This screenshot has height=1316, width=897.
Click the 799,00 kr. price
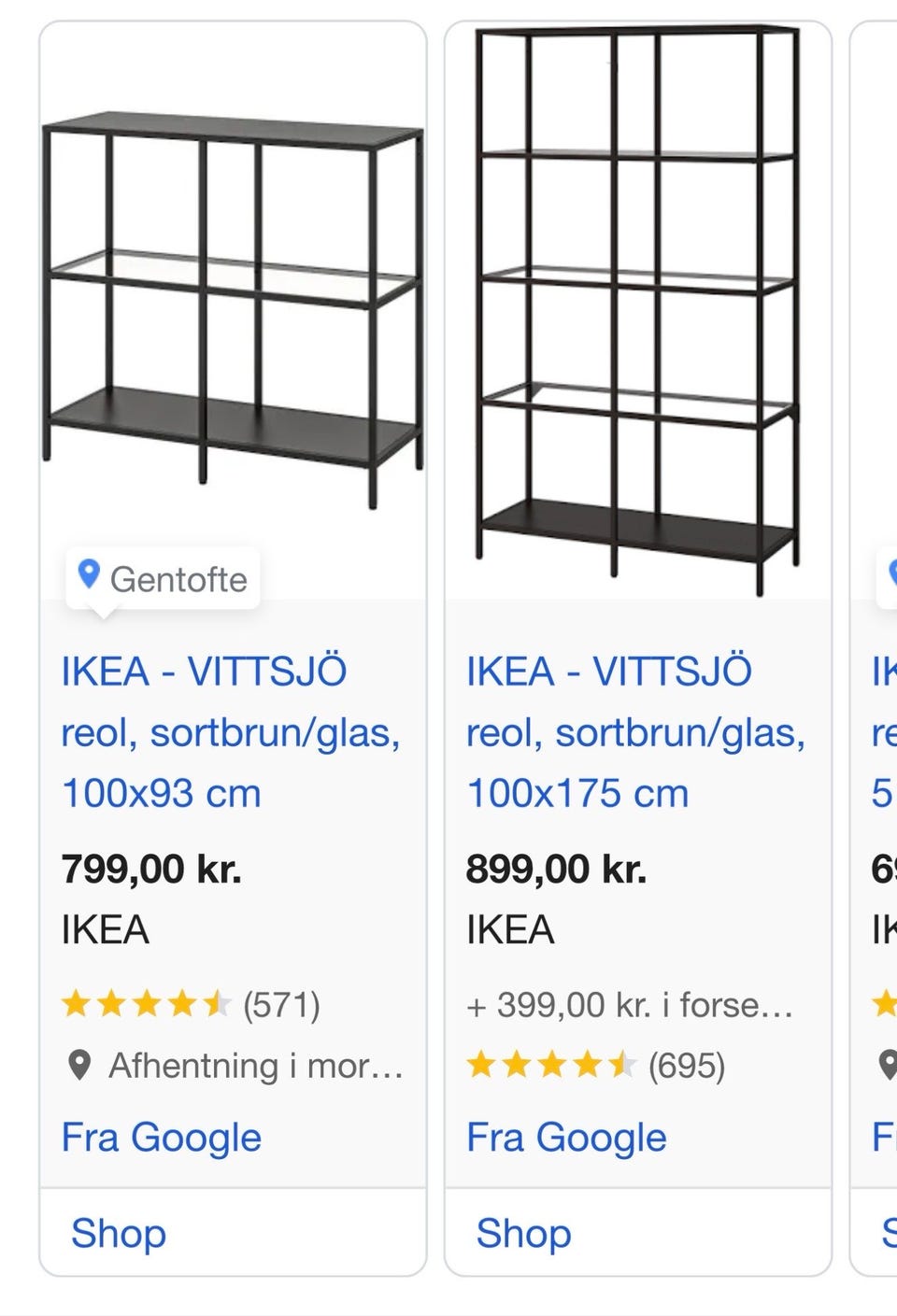click(x=151, y=870)
